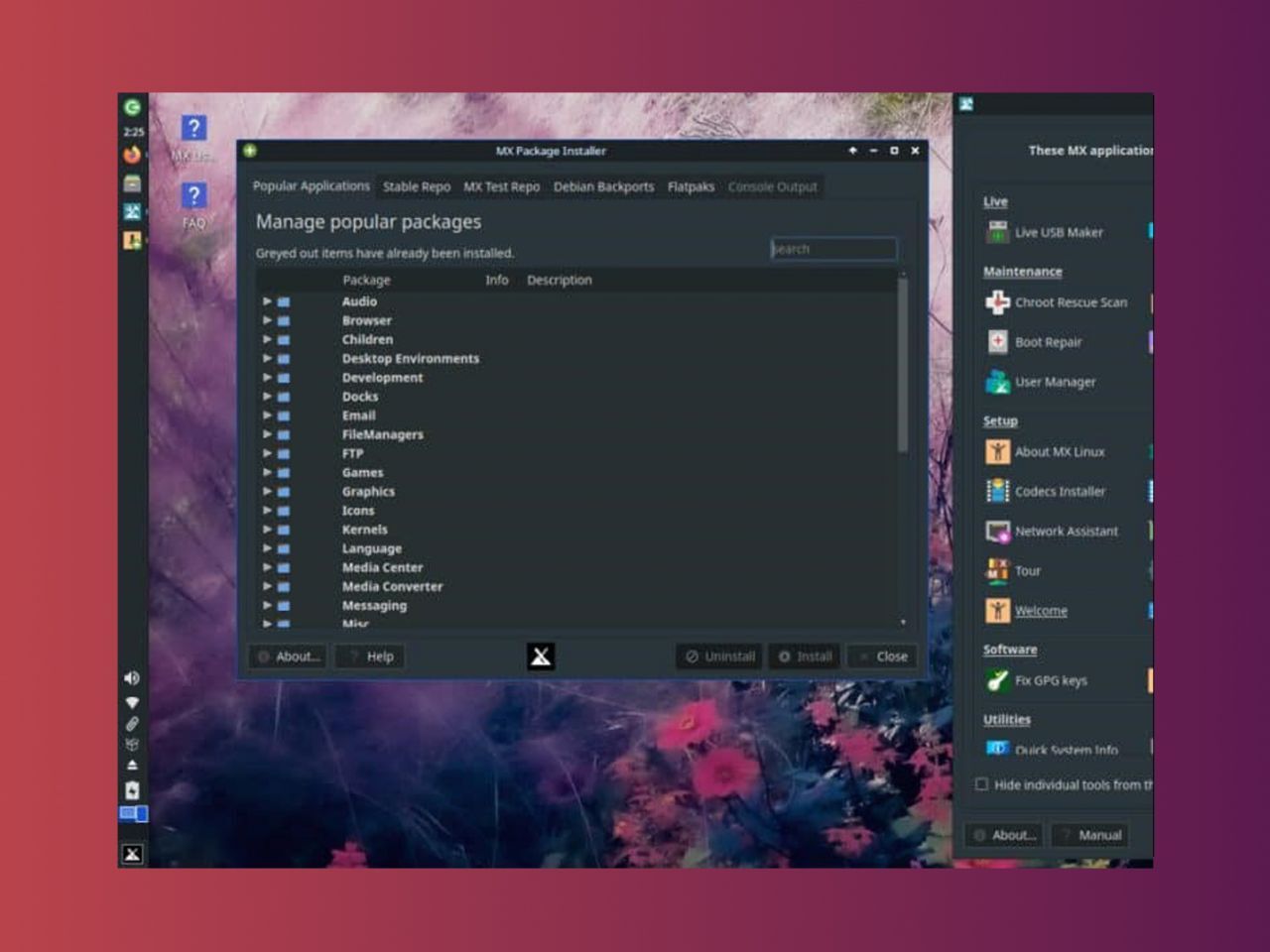
Task: Open Live USB Maker tool icon
Action: coord(997,232)
